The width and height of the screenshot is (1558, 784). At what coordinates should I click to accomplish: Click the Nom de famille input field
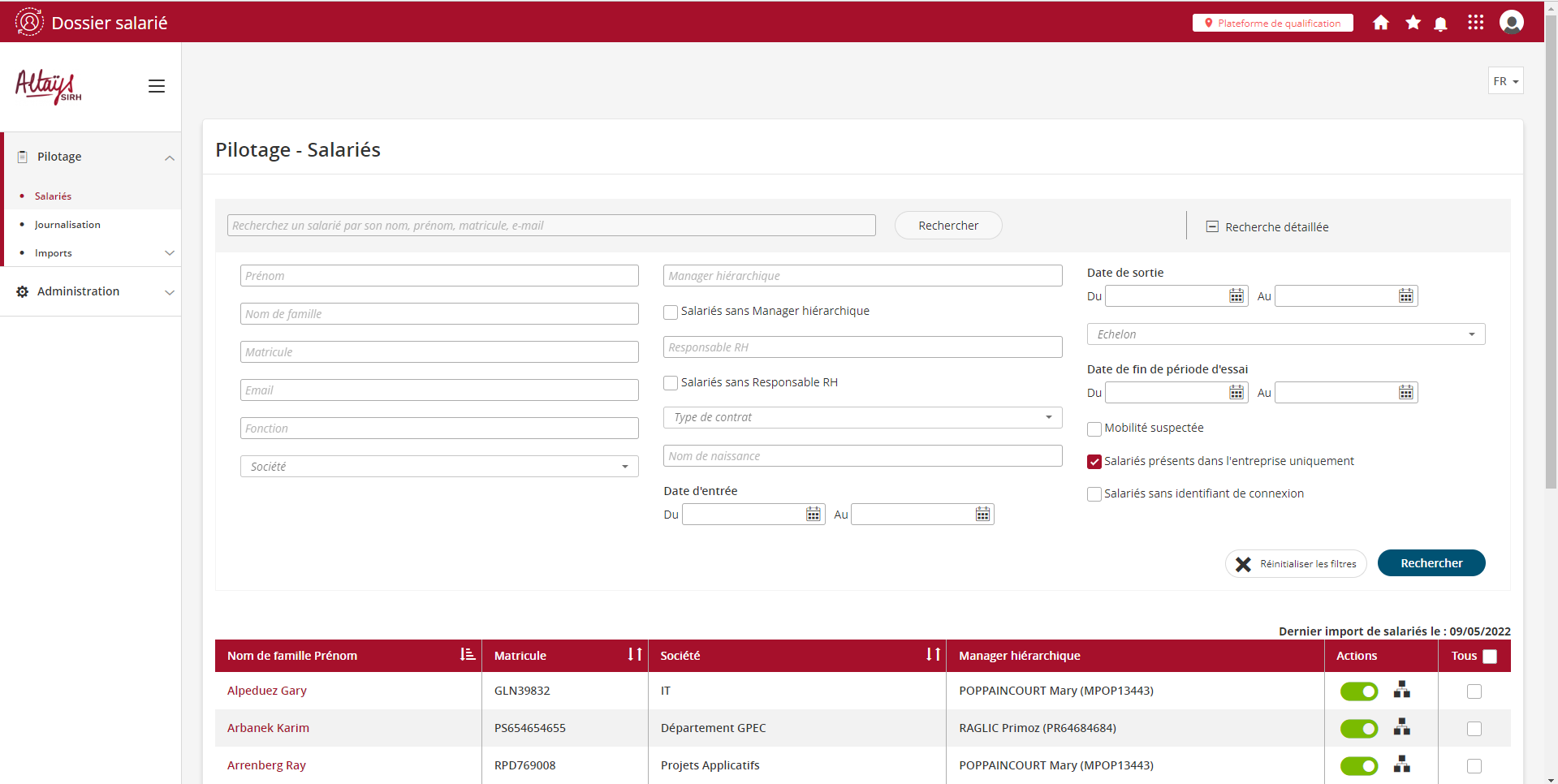[439, 314]
